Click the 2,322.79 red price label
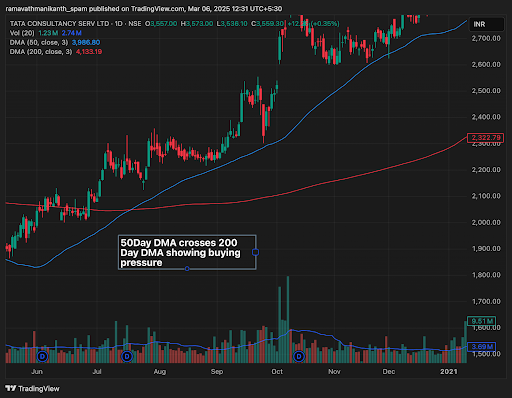The width and height of the screenshot is (512, 398). pos(486,138)
